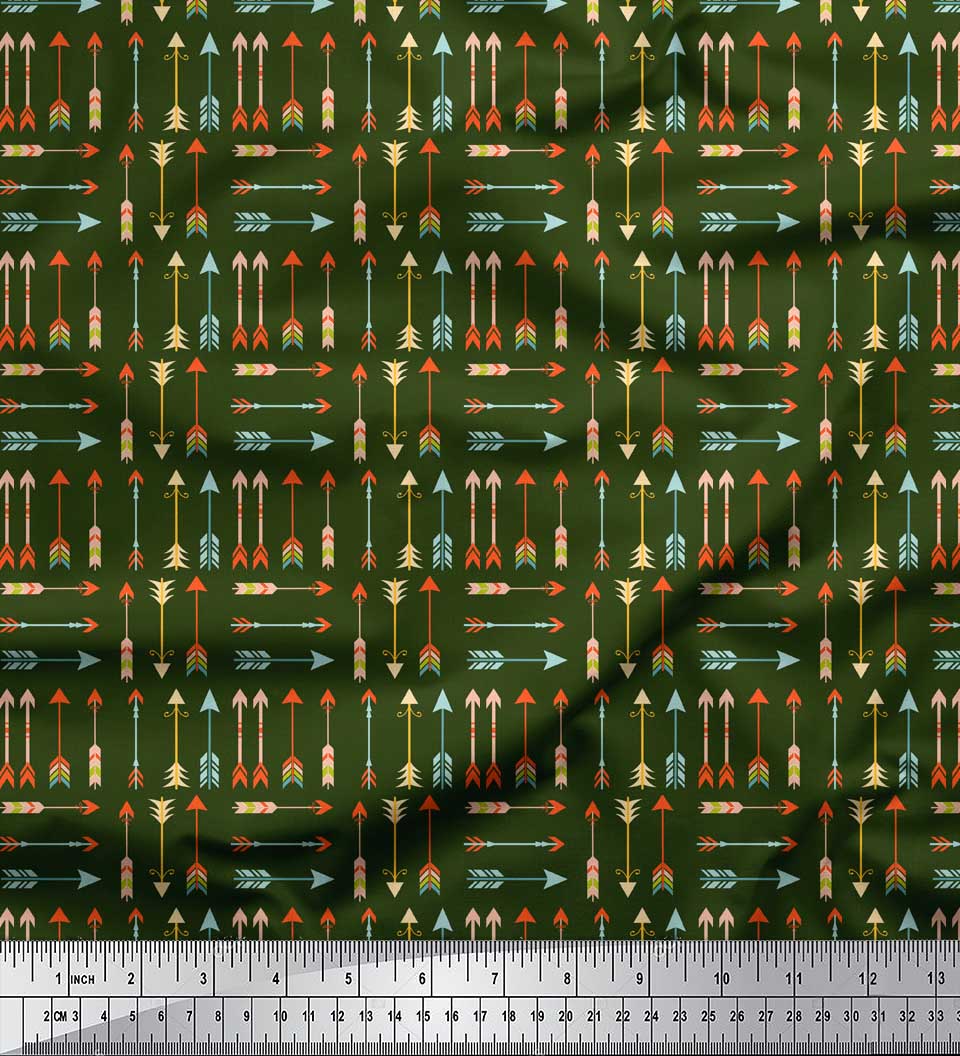Select centimeter-scale number "29" on the ruler

(822, 1016)
